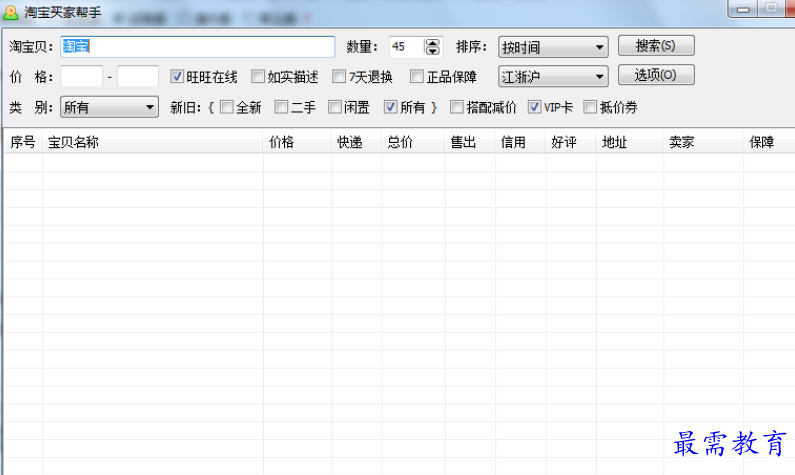Sort by the 快递 column header

357,142
